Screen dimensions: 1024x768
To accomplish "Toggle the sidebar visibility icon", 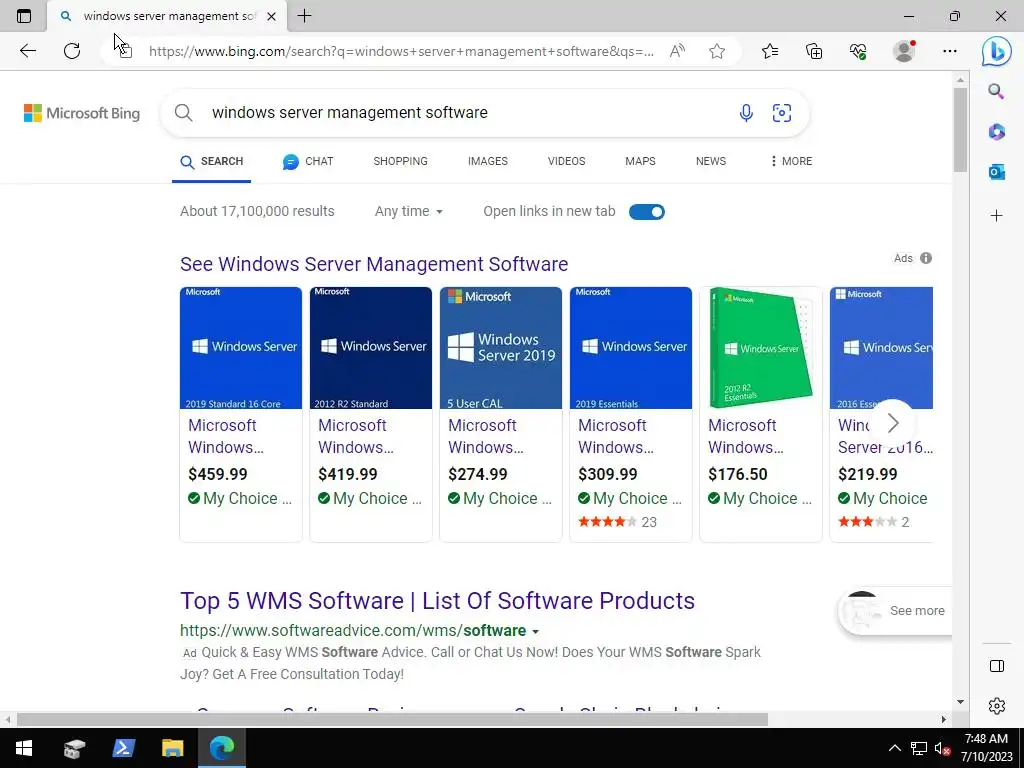I will click(x=997, y=666).
